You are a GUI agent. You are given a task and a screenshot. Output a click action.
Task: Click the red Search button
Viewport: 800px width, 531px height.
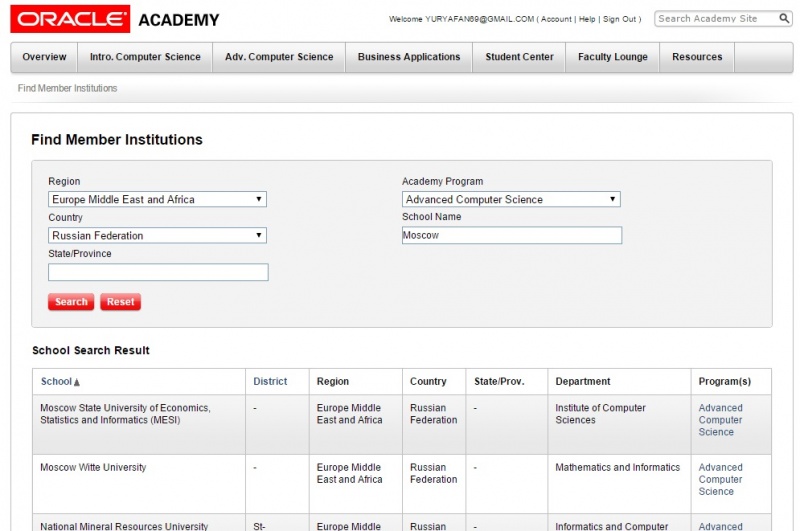coord(71,301)
